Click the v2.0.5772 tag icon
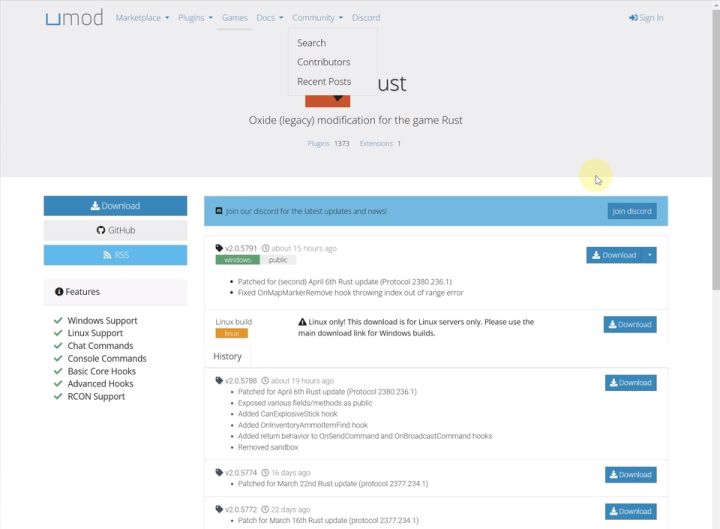 tap(219, 509)
